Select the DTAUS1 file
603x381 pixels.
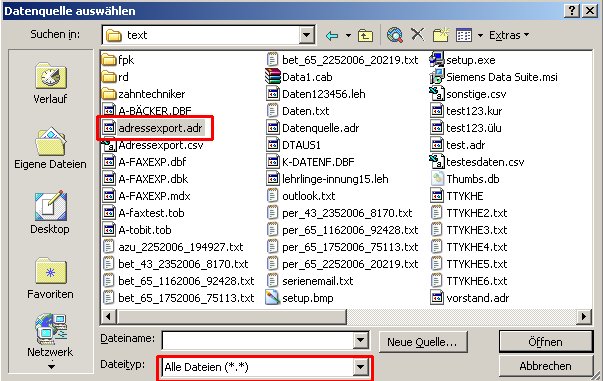pos(293,145)
